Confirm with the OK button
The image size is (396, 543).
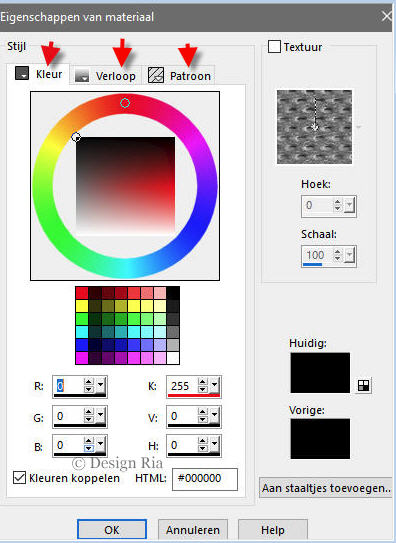tap(112, 530)
